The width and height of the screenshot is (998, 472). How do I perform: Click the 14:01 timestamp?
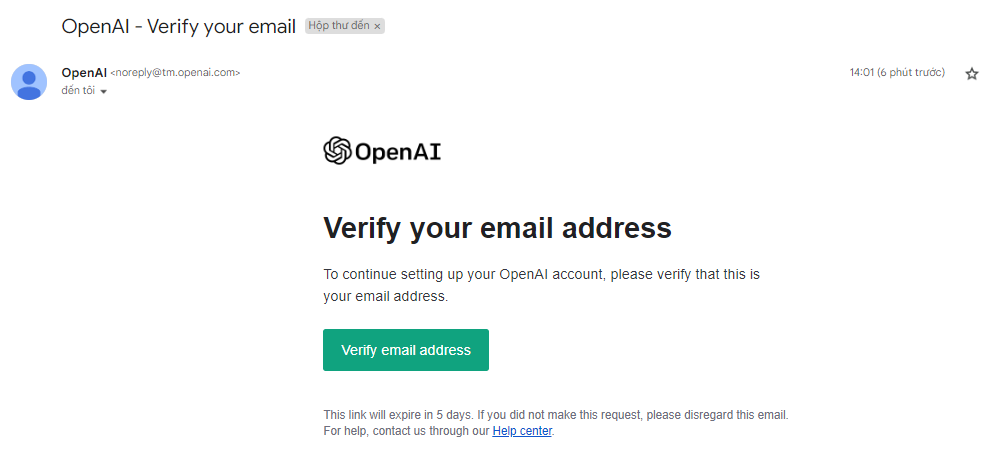coord(861,73)
